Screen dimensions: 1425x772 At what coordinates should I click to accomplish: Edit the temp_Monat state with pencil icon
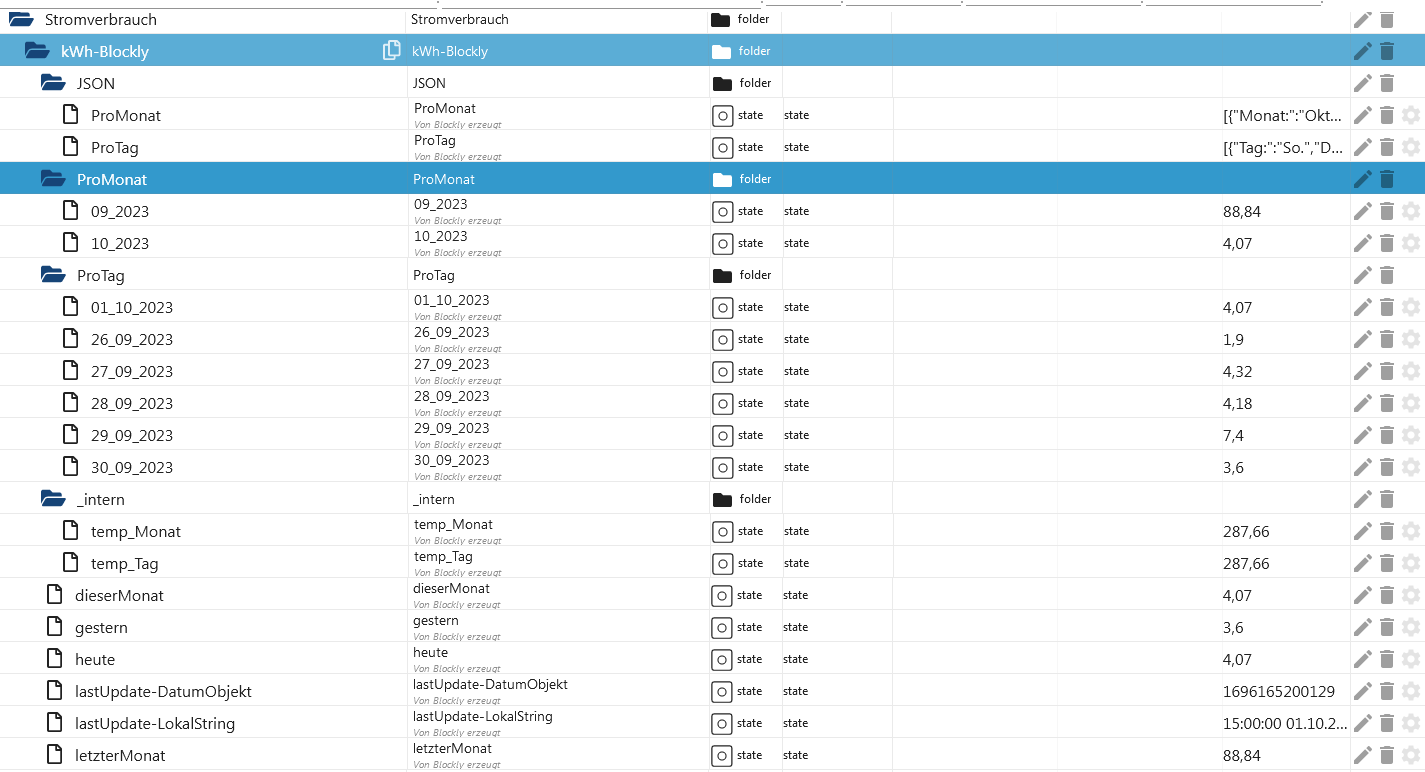1362,531
